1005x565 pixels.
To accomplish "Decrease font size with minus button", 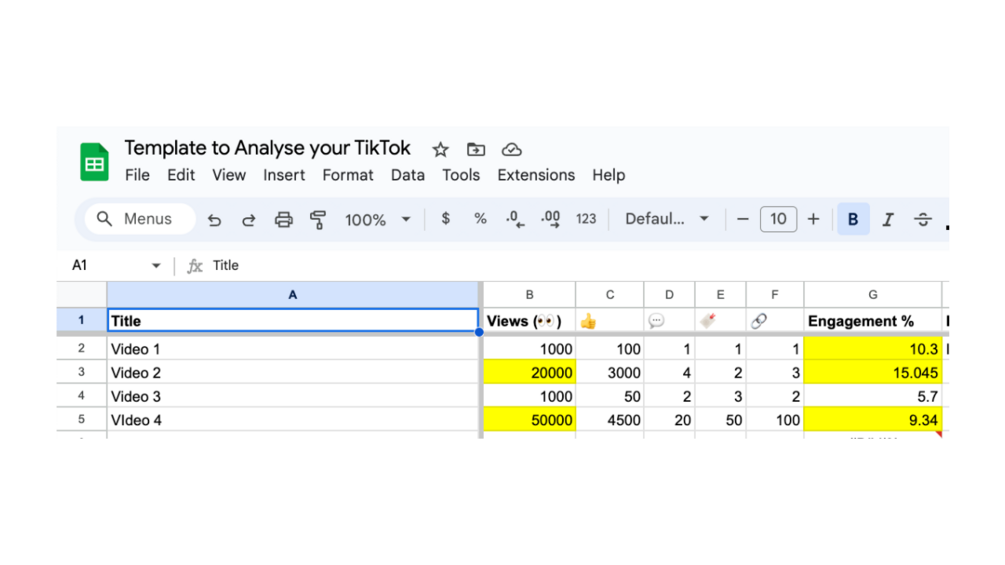I will tap(743, 219).
